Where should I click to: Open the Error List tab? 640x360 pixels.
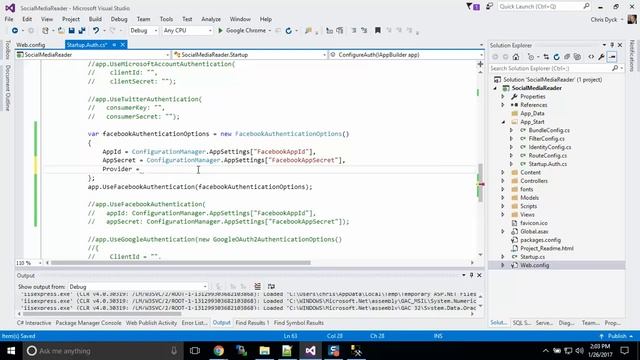pyautogui.click(x=194, y=323)
